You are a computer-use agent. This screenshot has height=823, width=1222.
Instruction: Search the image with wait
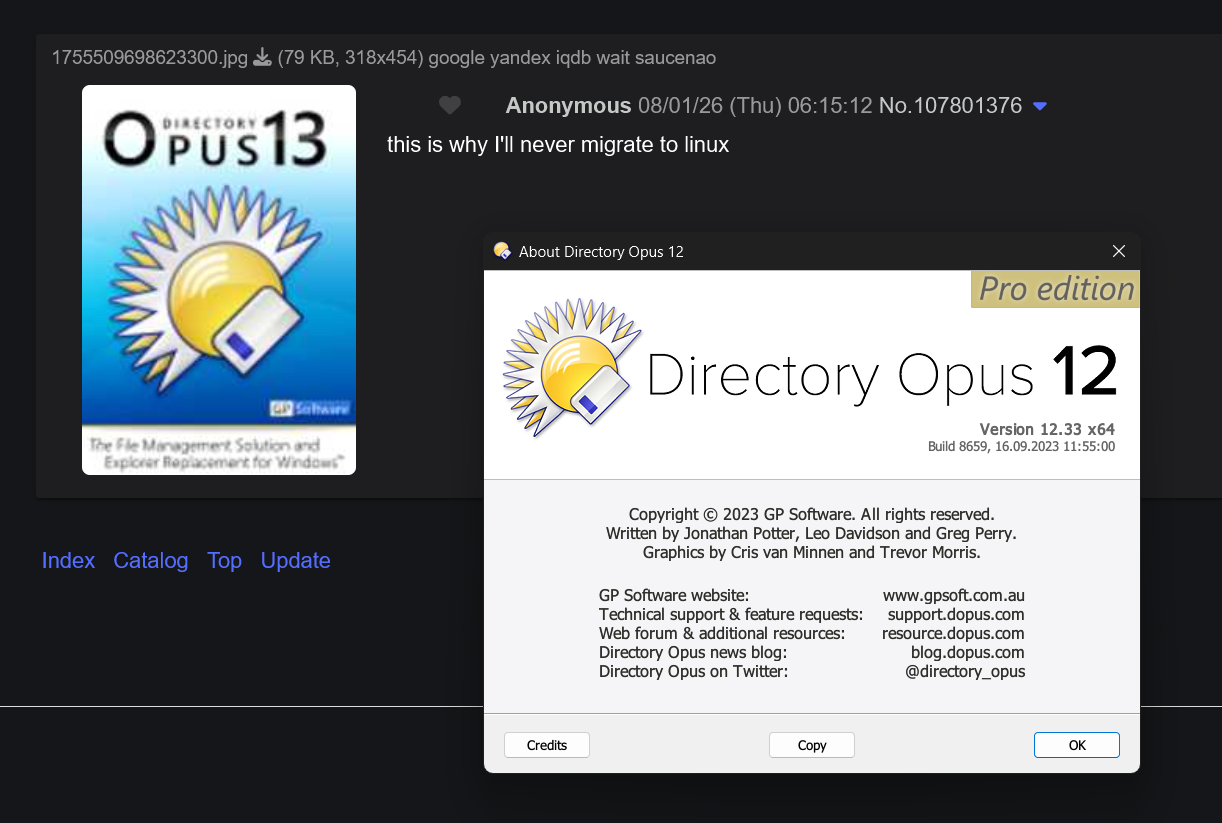click(x=613, y=58)
